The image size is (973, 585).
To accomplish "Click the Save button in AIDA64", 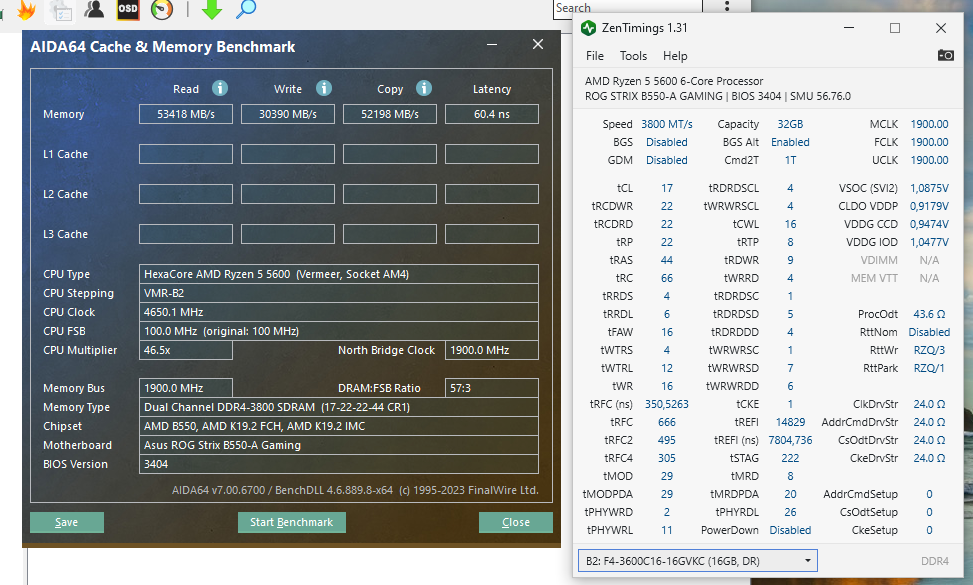I will [x=67, y=522].
